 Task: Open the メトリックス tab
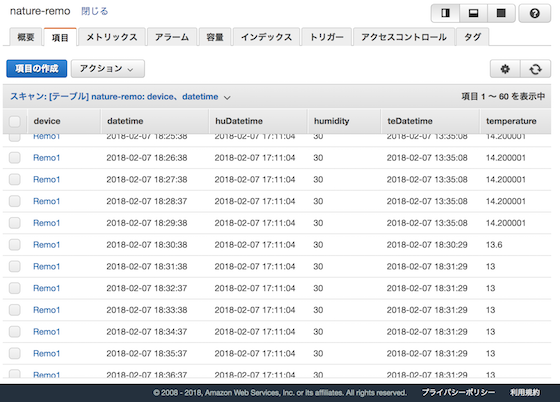tap(112, 37)
